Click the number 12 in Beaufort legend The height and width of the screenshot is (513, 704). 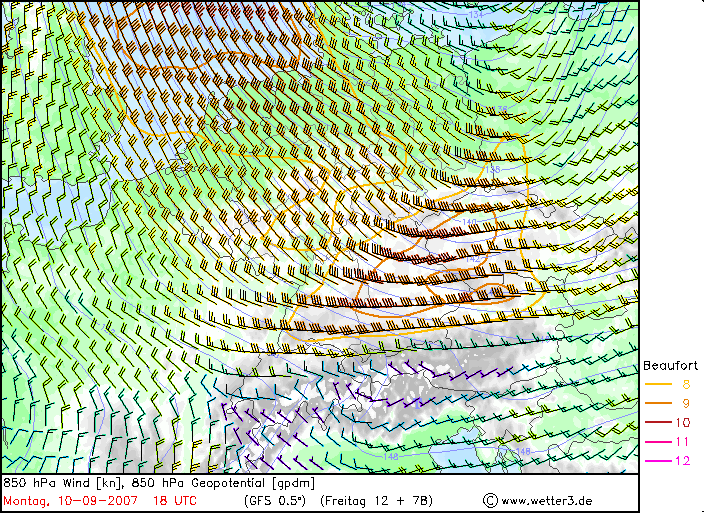(682, 460)
